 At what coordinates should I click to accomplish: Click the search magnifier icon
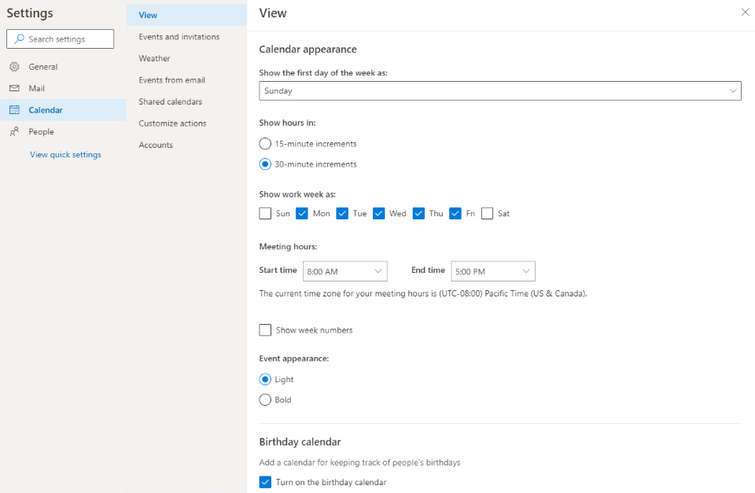click(x=19, y=39)
